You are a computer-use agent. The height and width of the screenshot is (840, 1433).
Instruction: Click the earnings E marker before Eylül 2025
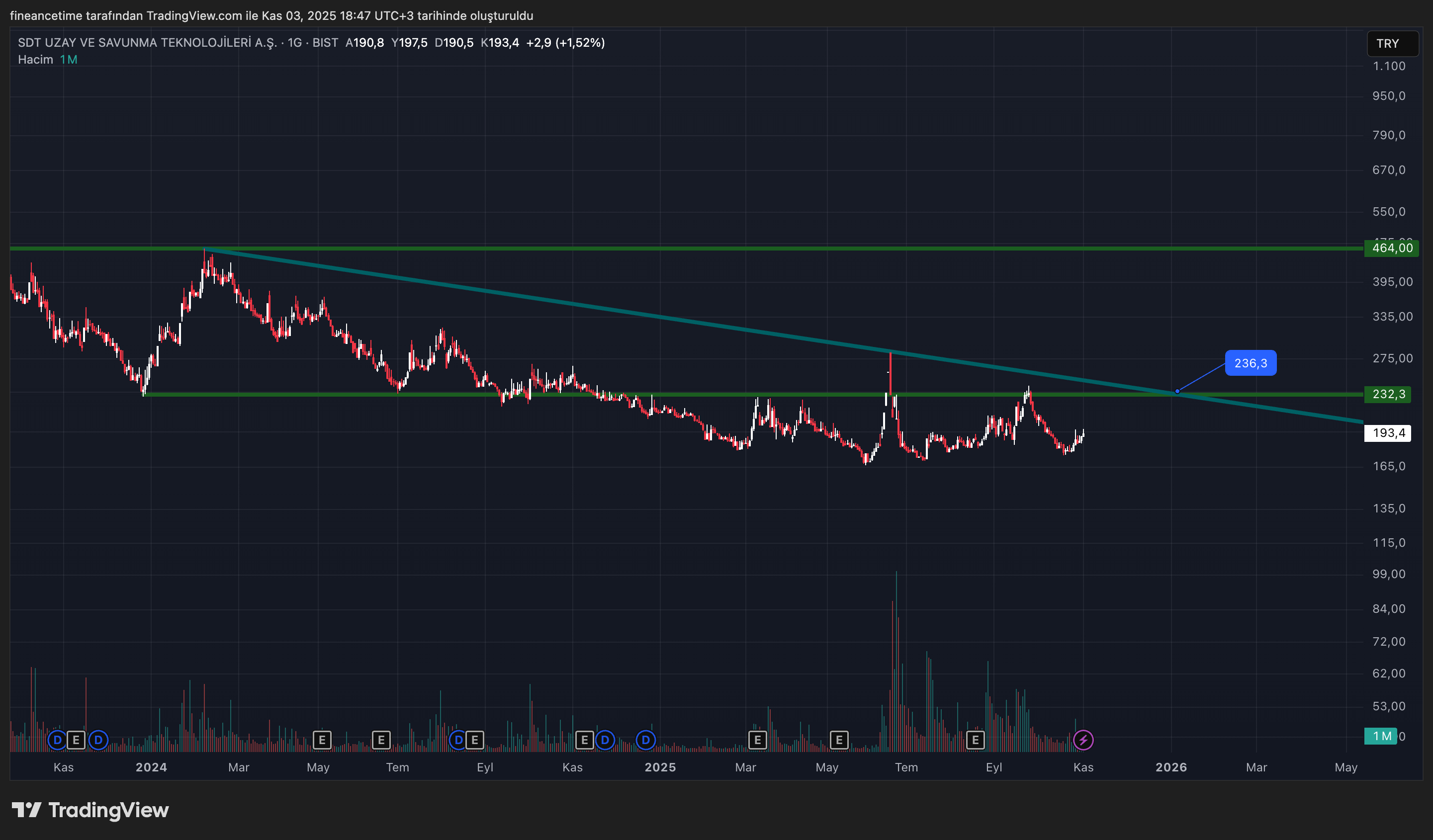pyautogui.click(x=975, y=740)
